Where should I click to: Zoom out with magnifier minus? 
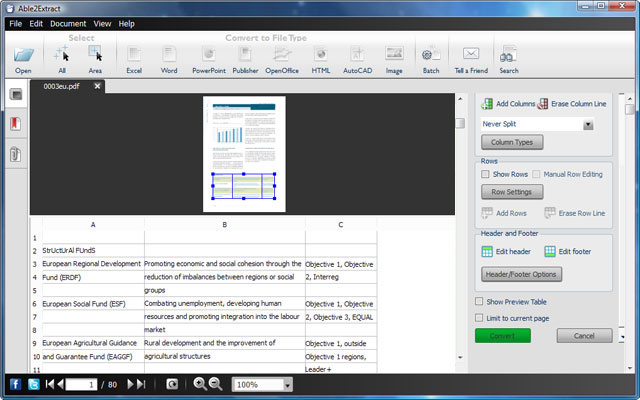tap(216, 384)
